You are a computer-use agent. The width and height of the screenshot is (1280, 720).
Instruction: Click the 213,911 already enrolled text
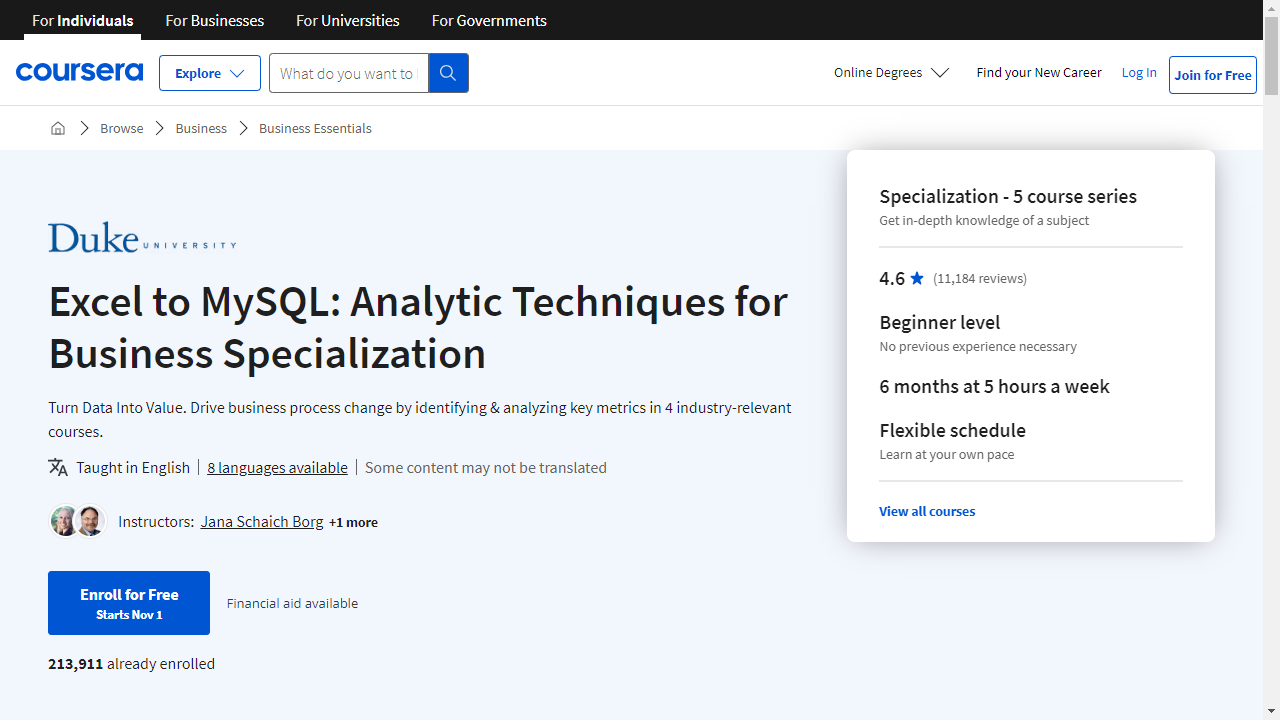pos(131,663)
